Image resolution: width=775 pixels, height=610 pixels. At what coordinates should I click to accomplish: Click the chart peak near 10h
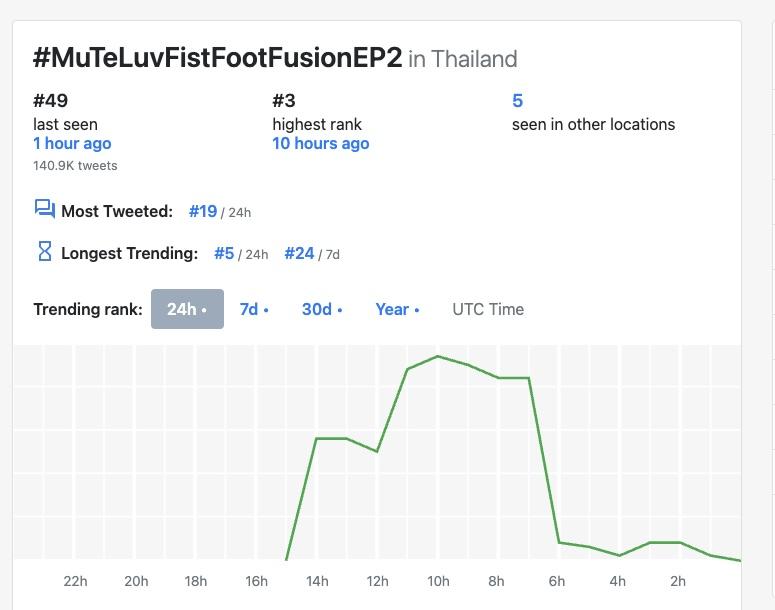[438, 356]
